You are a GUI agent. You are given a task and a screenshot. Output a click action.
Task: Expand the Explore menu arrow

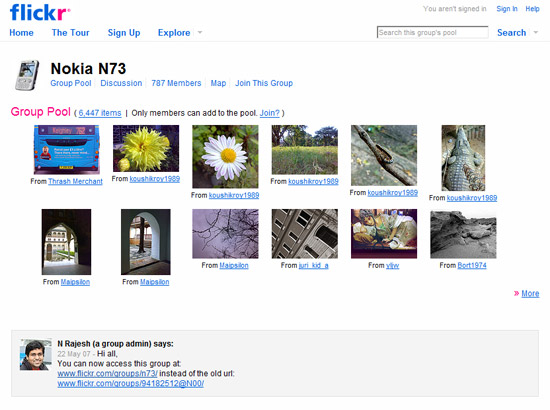pyautogui.click(x=200, y=32)
